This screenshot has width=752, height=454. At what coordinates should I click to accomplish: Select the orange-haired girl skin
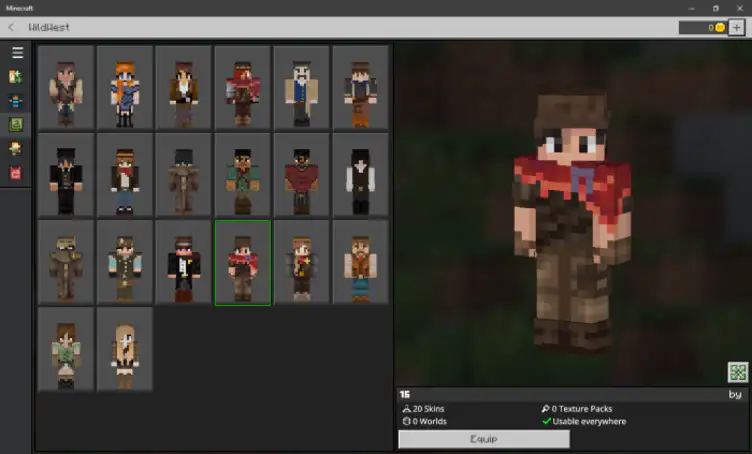click(125, 88)
